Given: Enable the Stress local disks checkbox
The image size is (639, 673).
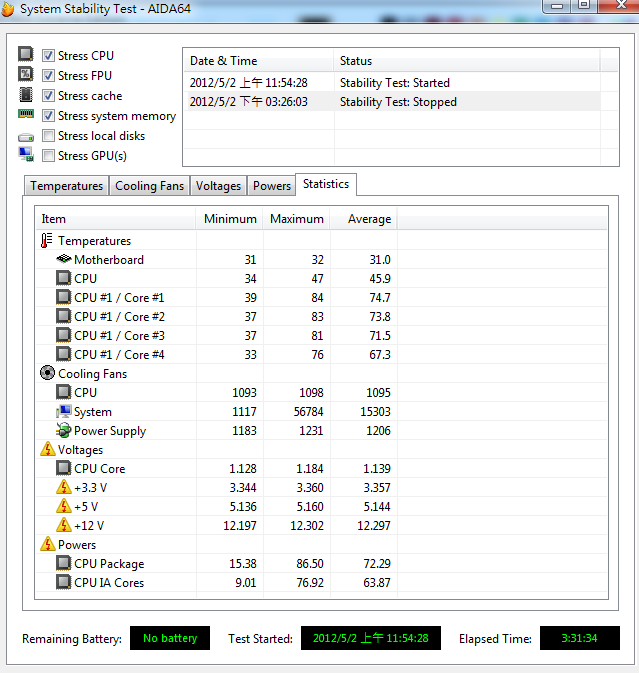Looking at the screenshot, I should (x=48, y=136).
